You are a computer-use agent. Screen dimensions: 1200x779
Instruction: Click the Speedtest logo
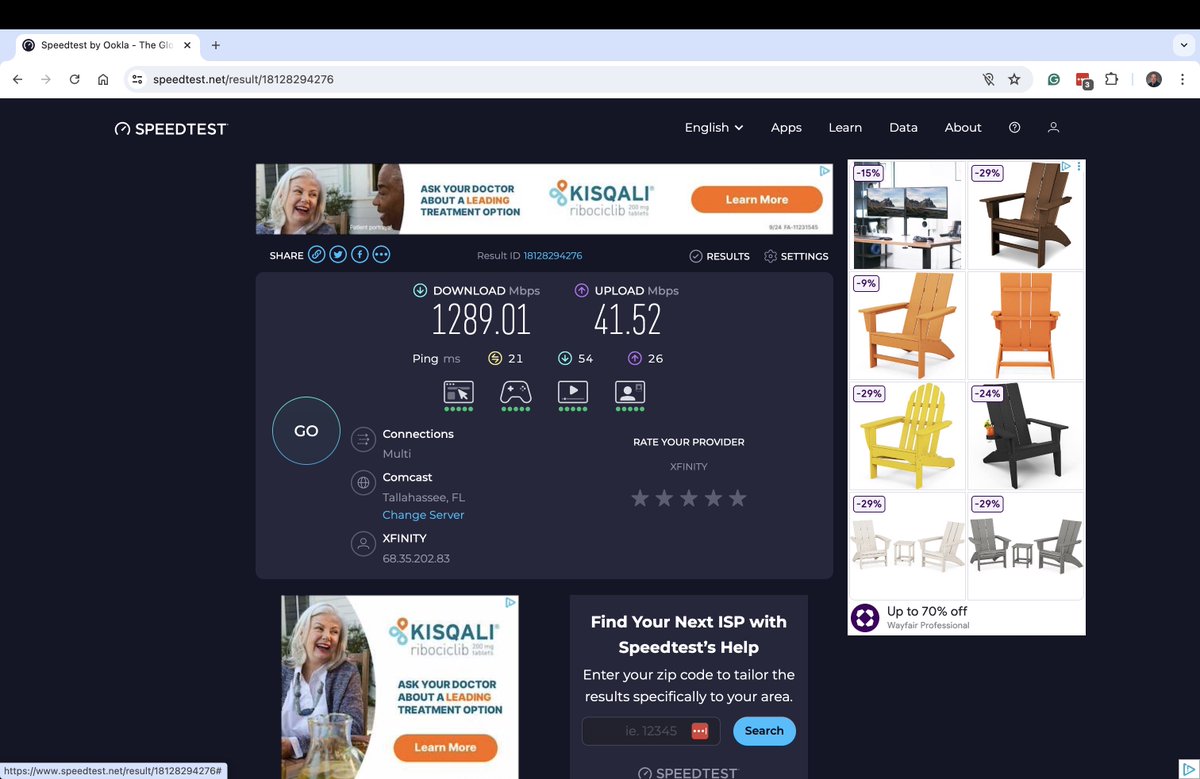[170, 128]
